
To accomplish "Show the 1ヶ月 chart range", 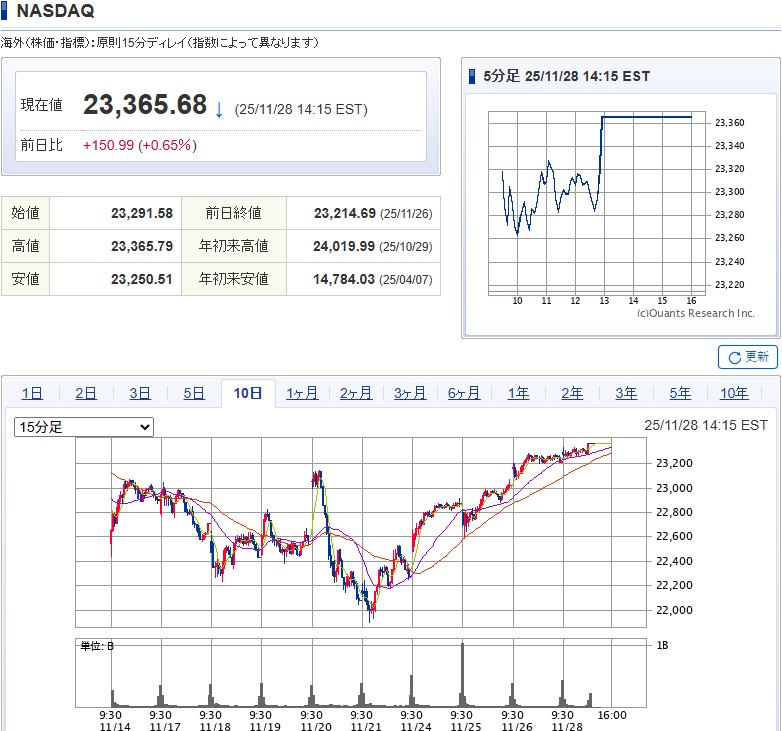I will point(302,394).
